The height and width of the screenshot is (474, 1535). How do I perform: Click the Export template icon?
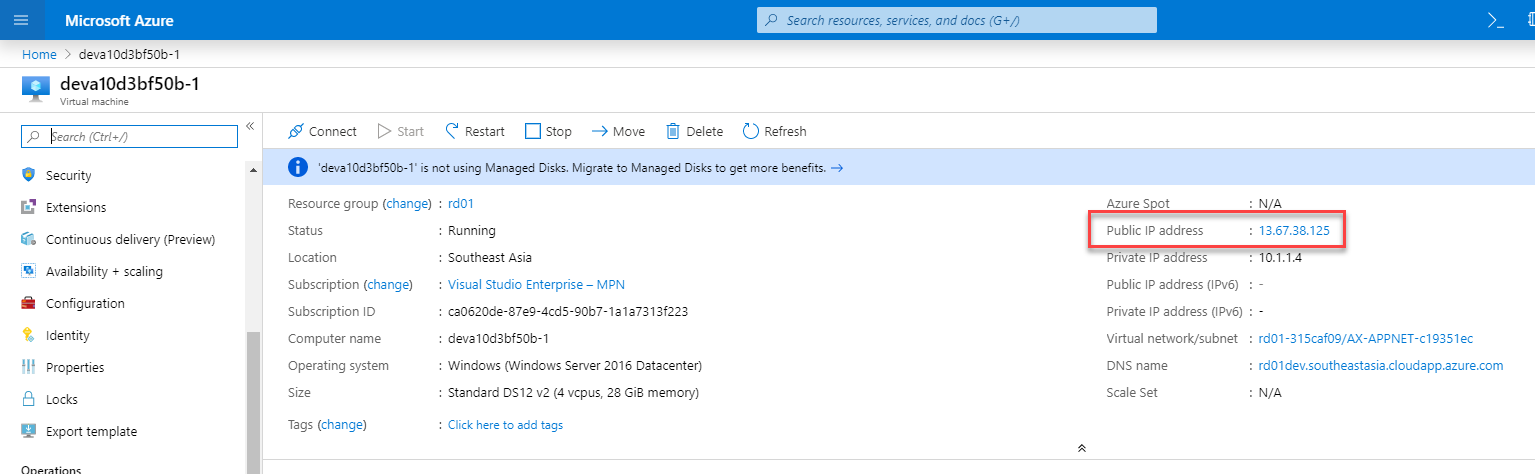point(28,431)
